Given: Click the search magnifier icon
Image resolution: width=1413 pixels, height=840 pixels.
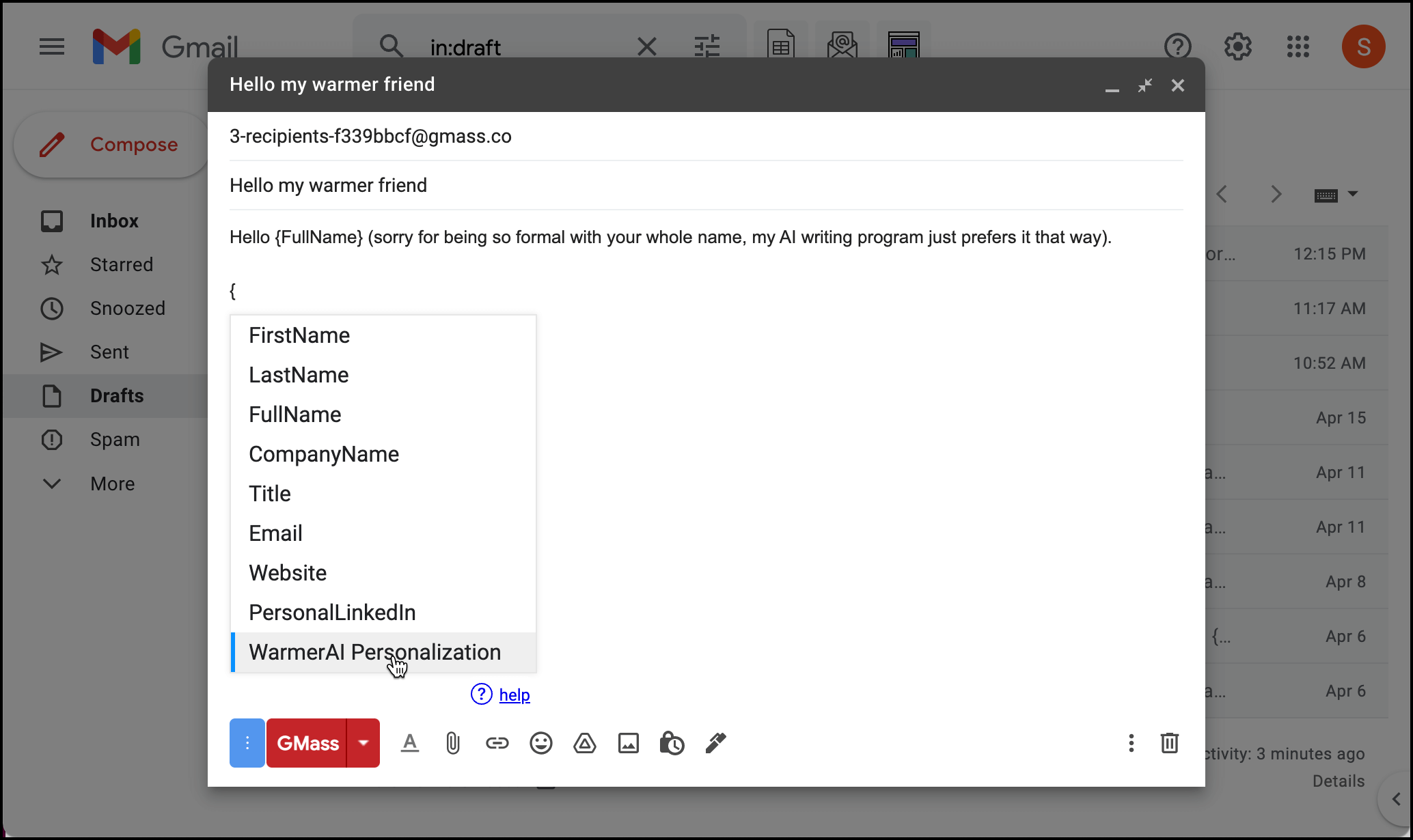Looking at the screenshot, I should pyautogui.click(x=392, y=46).
